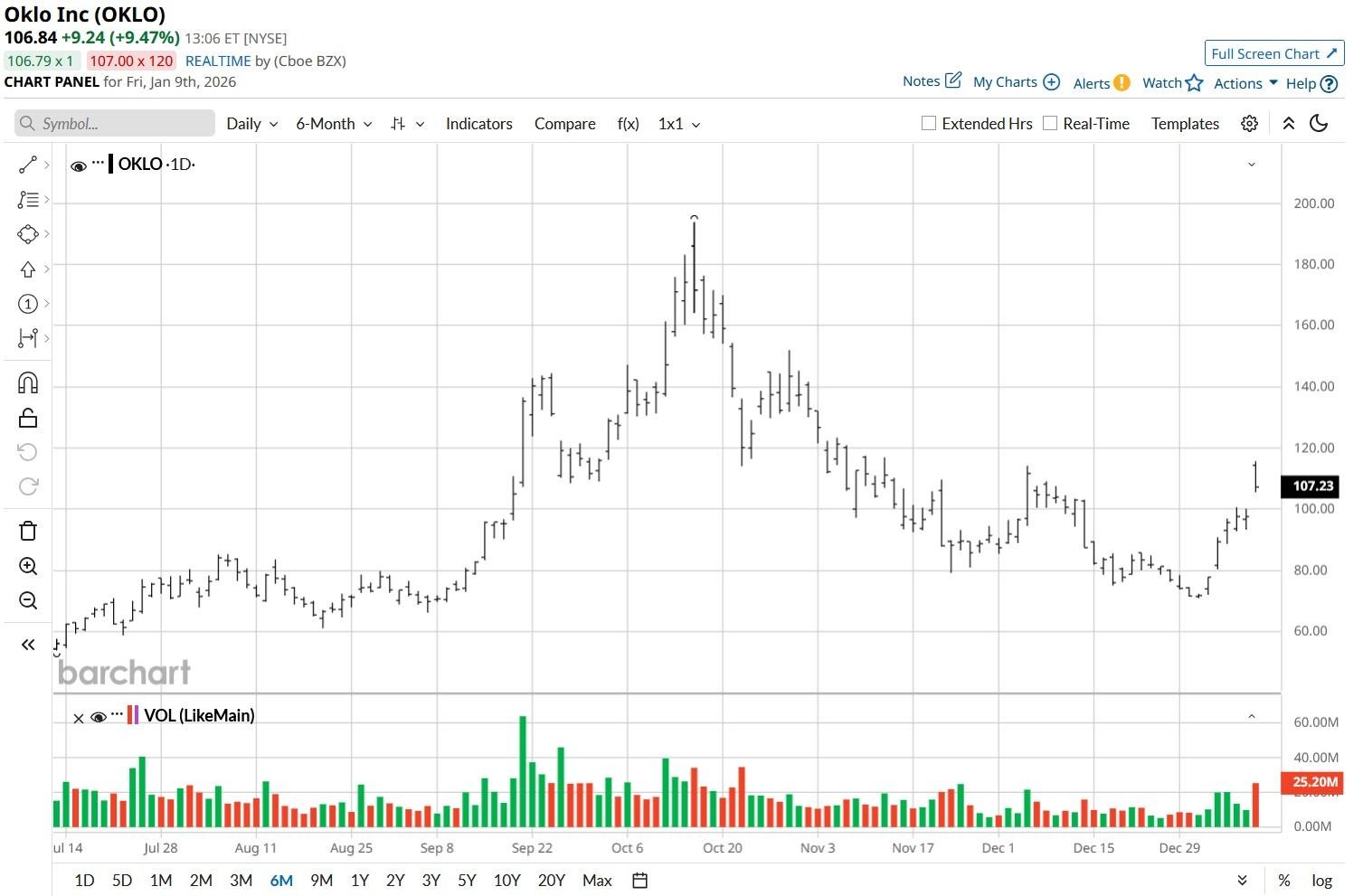The width and height of the screenshot is (1363, 896).
Task: Click the undo arrow icon
Action: pyautogui.click(x=28, y=452)
